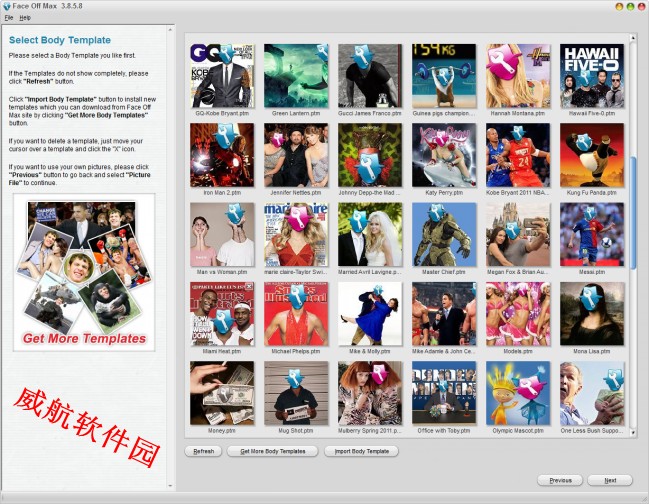Continue with the Next button
This screenshot has width=649, height=504.
coord(610,480)
